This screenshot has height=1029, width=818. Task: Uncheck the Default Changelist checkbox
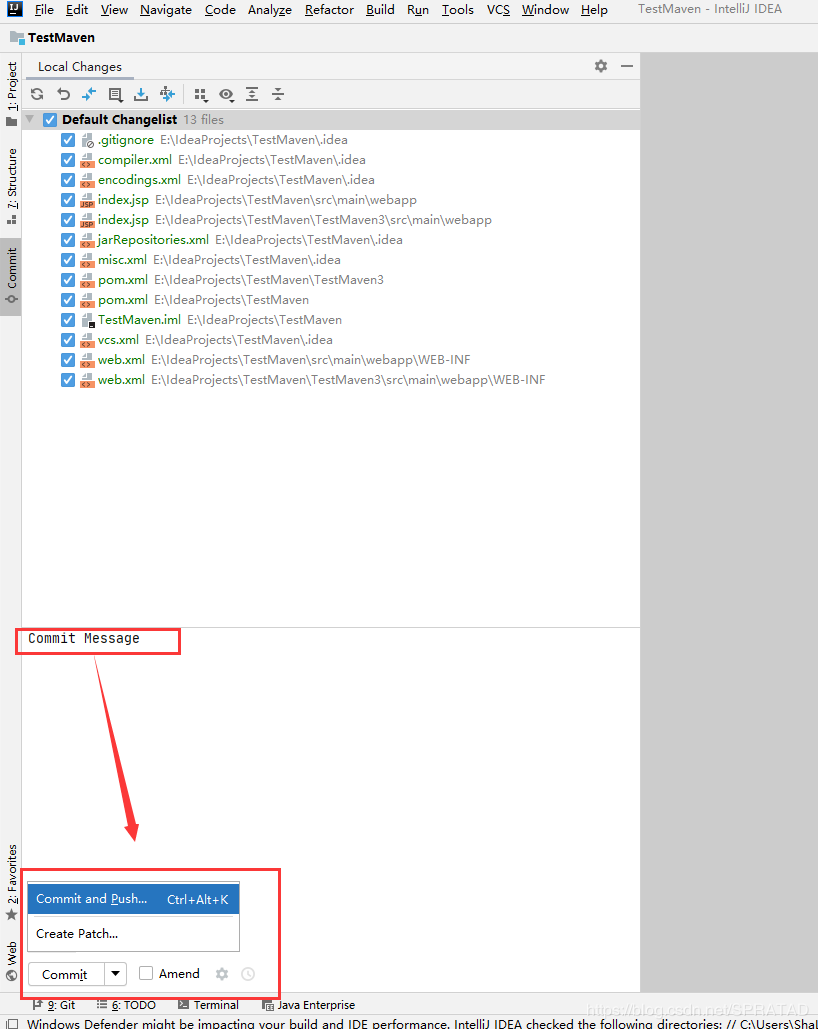point(50,120)
